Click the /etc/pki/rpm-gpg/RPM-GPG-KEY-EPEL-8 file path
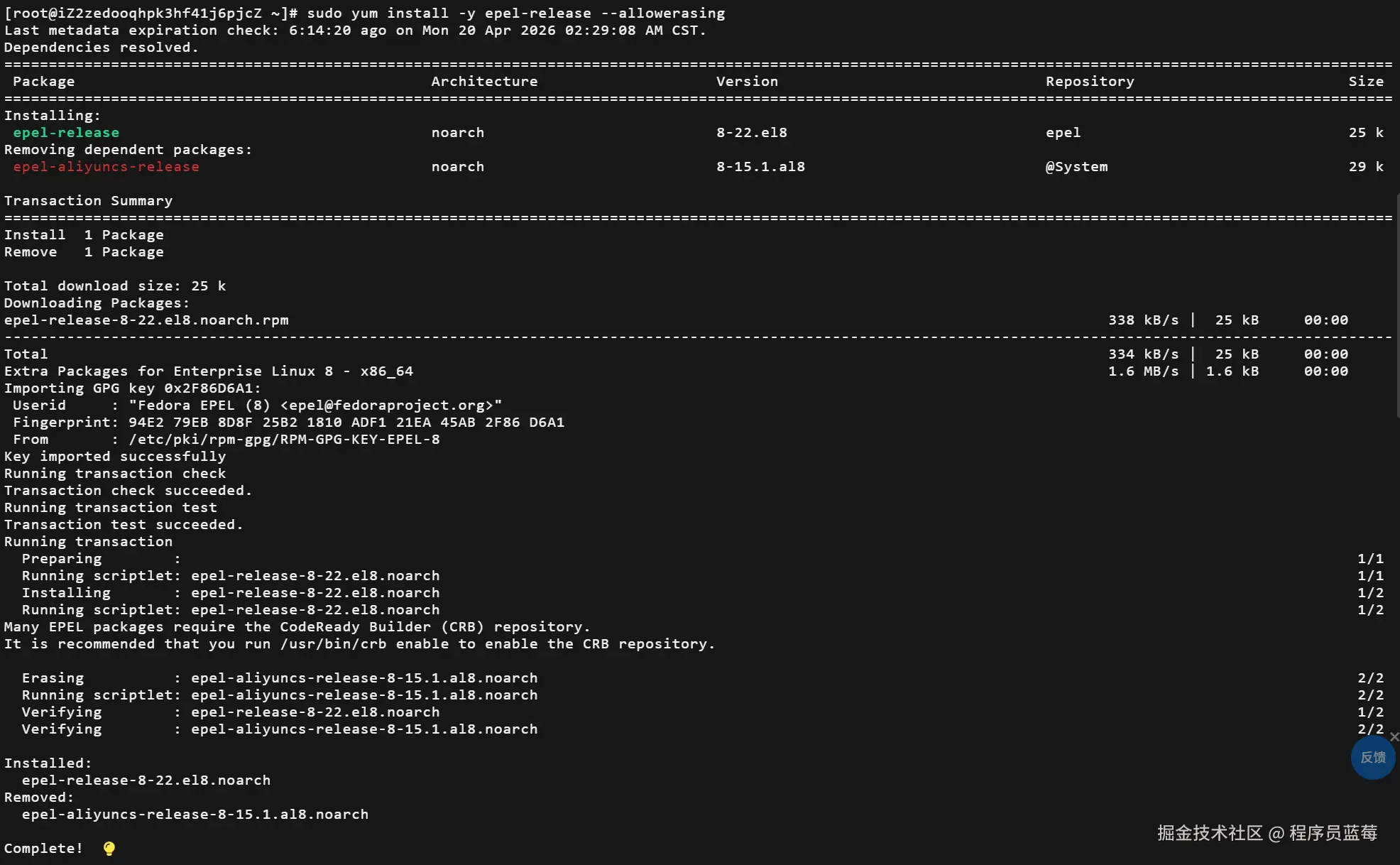The width and height of the screenshot is (1400, 865). pyautogui.click(x=284, y=440)
